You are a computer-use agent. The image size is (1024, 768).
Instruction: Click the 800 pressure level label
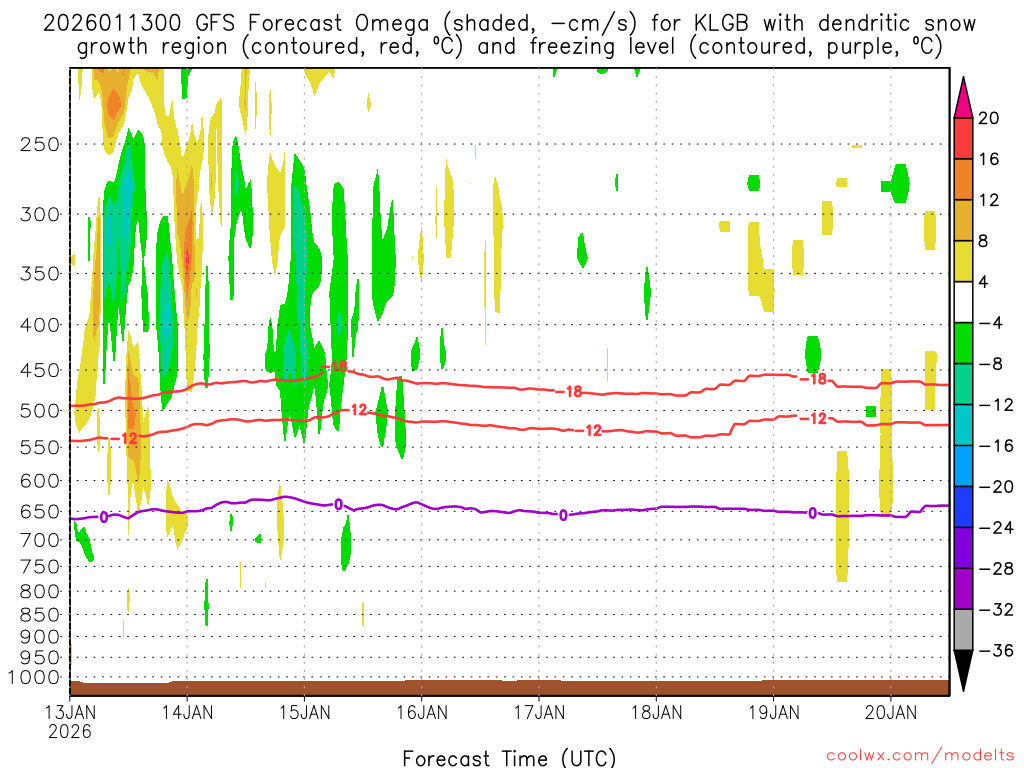click(40, 592)
